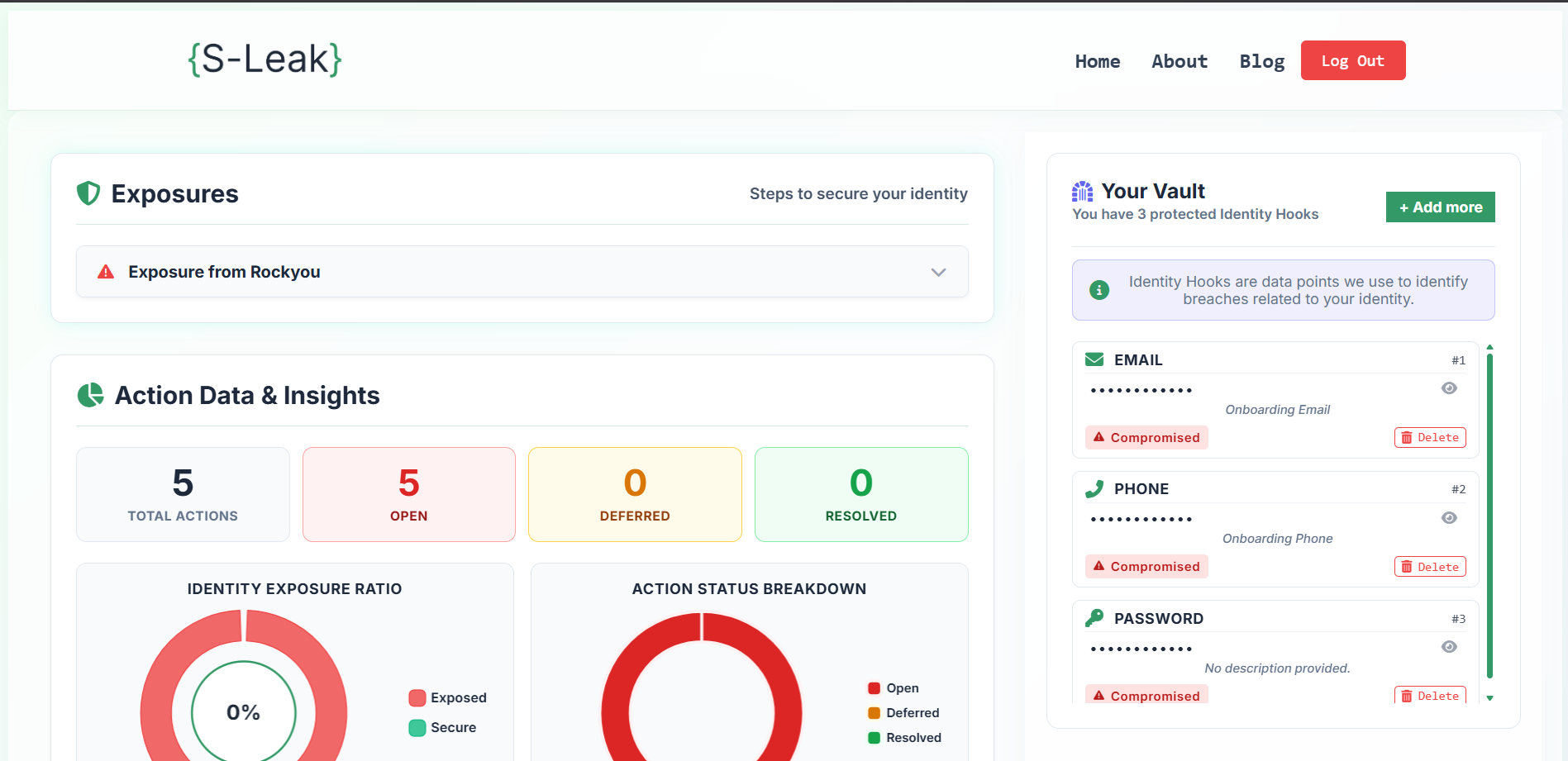Go to the Blog nav item

tap(1262, 61)
